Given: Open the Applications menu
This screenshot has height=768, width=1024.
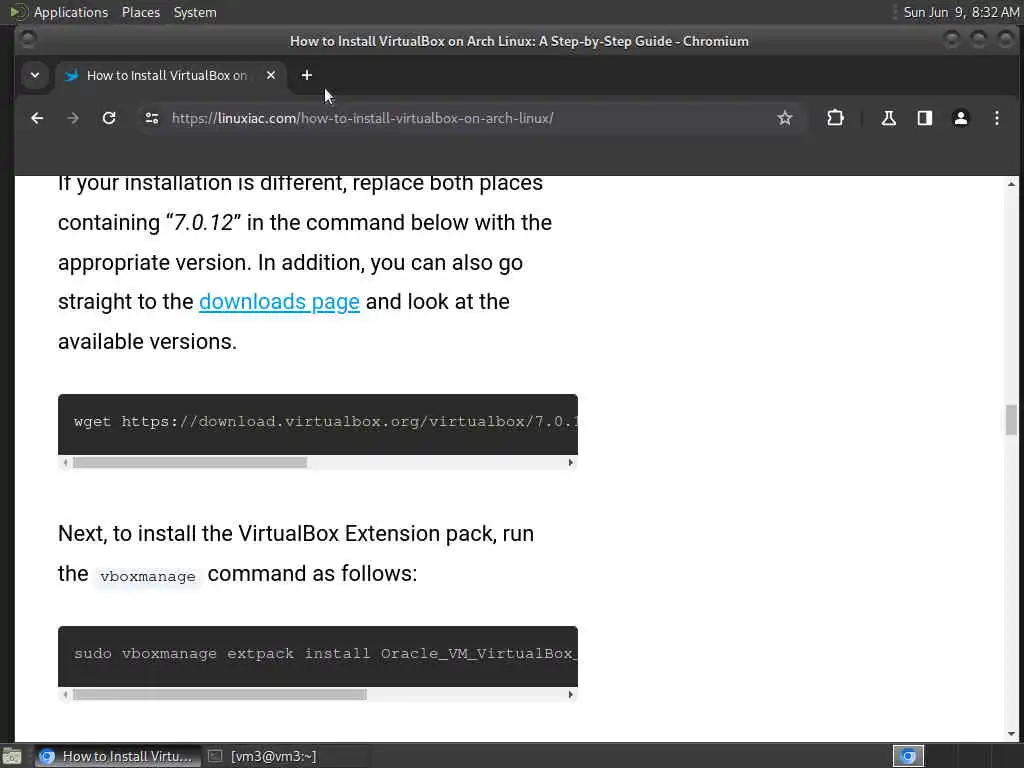Looking at the screenshot, I should click(59, 12).
